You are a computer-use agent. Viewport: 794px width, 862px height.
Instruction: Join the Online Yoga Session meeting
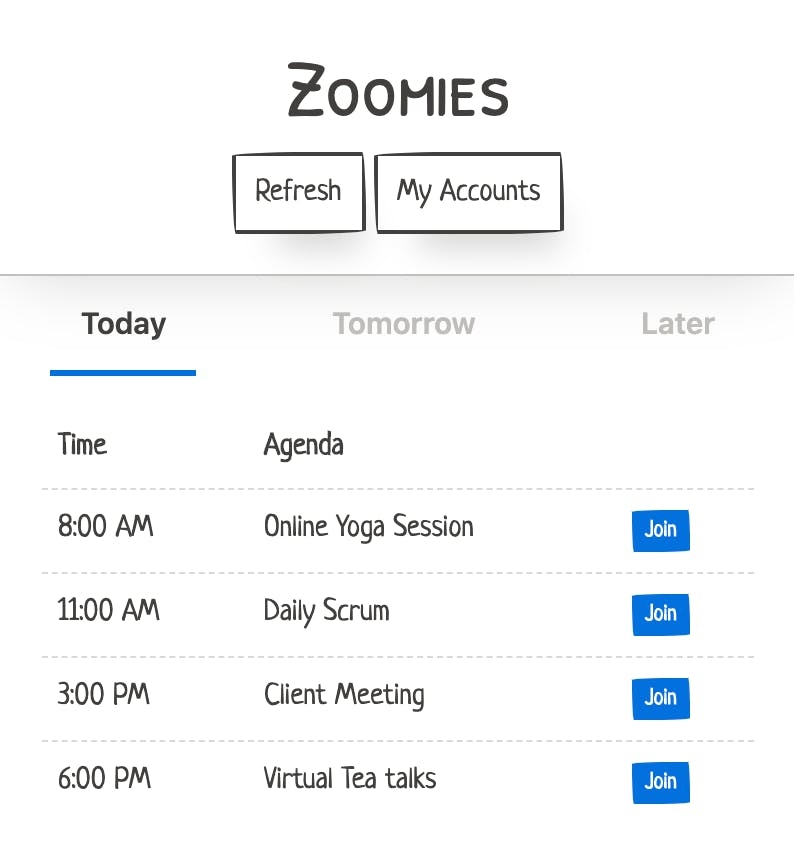point(660,531)
